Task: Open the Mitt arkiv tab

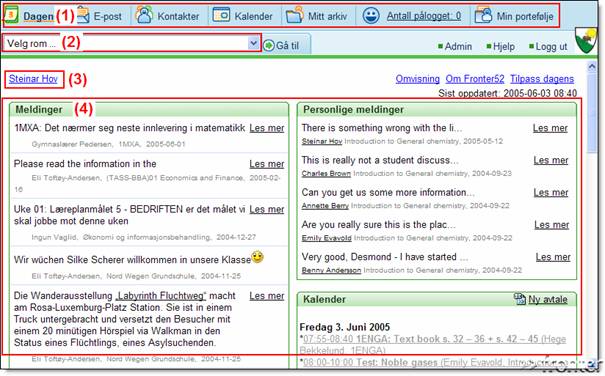Action: click(x=328, y=16)
